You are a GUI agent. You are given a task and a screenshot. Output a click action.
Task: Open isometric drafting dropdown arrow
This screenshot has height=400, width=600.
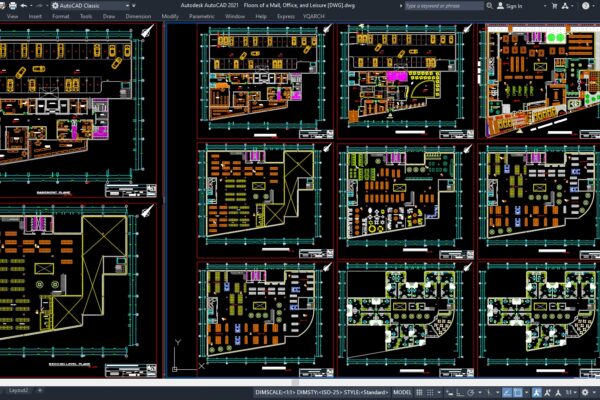(x=497, y=392)
